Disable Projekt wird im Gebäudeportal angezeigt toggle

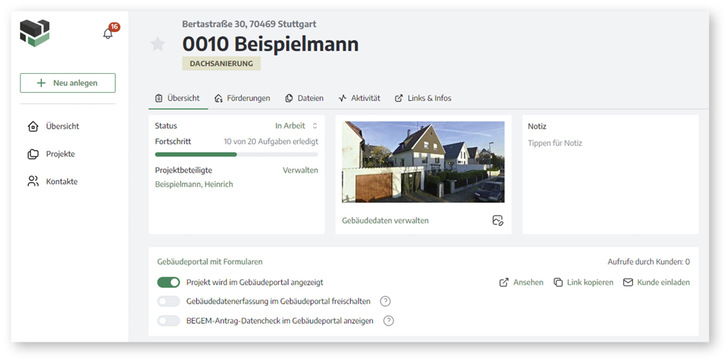pos(169,282)
